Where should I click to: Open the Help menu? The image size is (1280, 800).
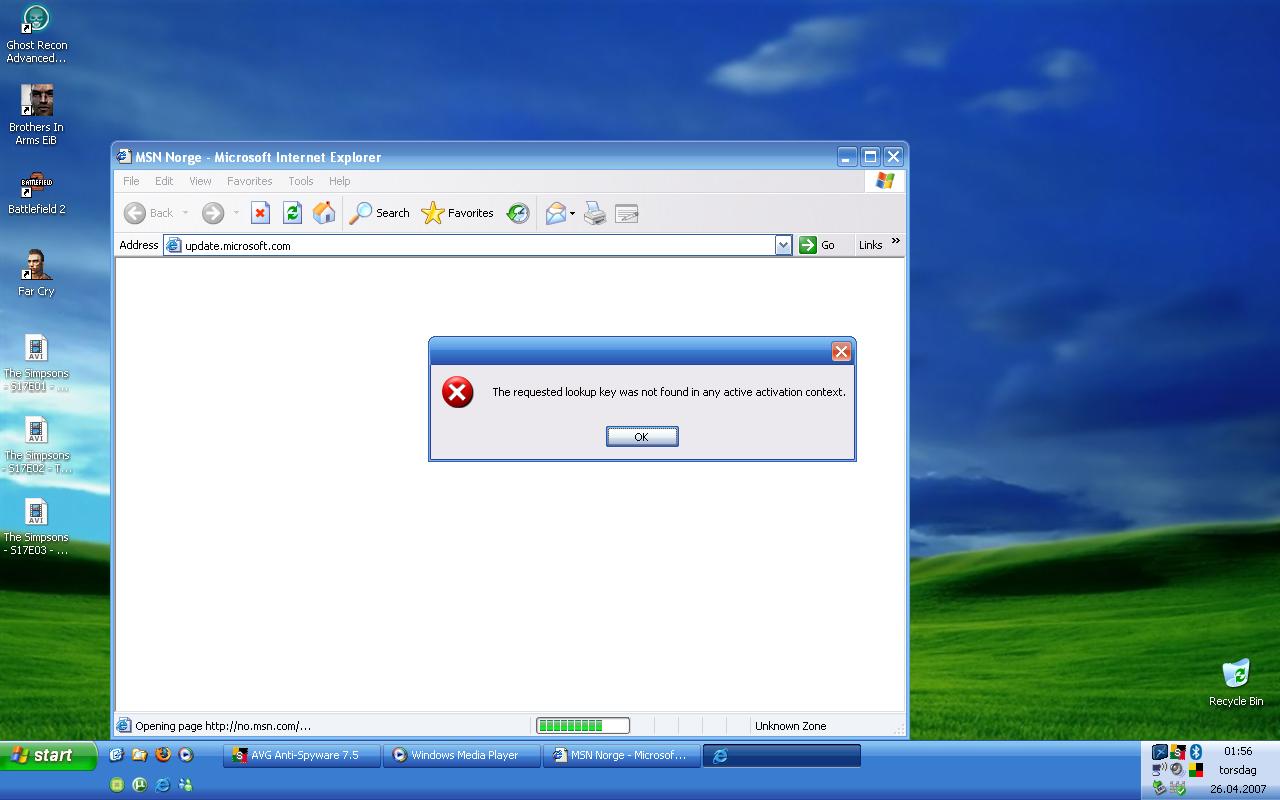pos(339,181)
